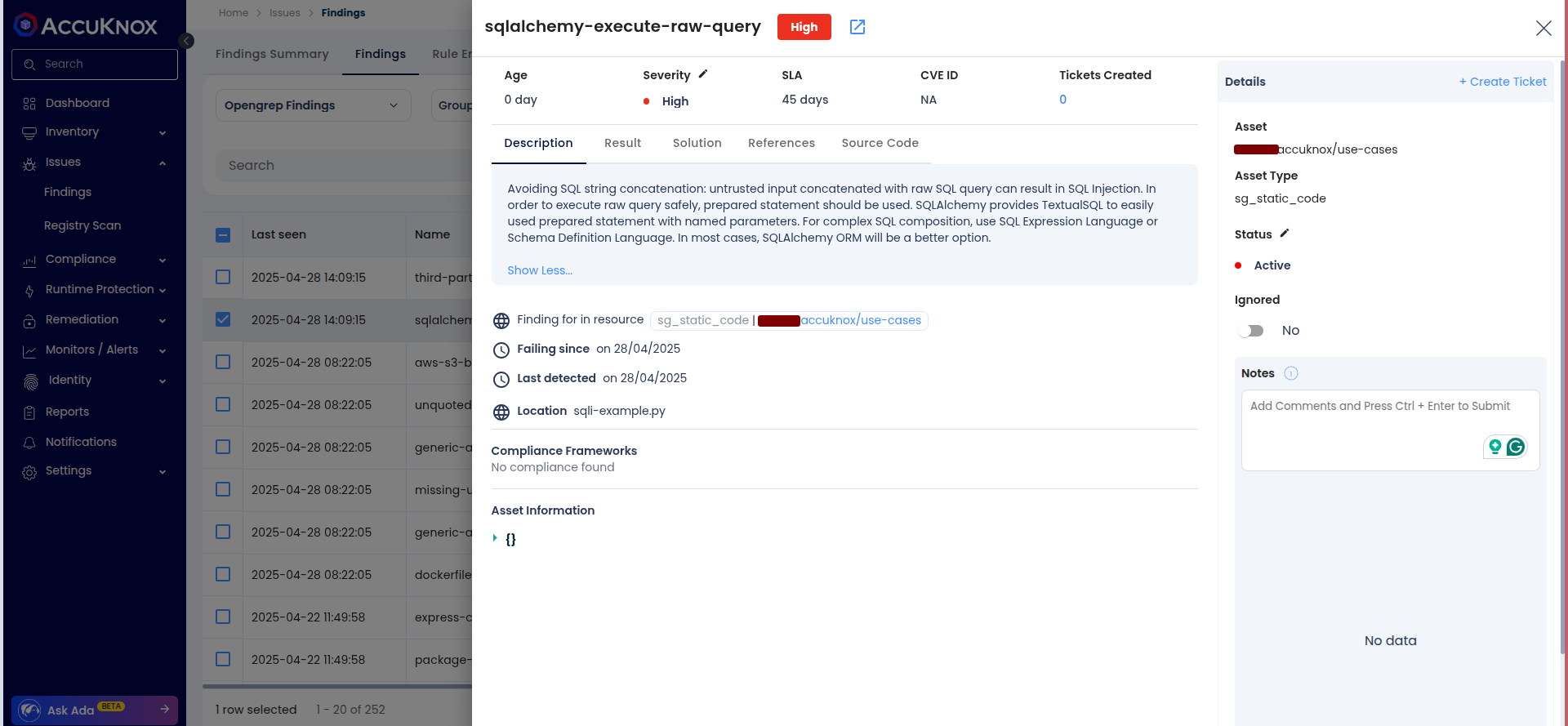The image size is (1568, 726).
Task: Switch to the Solution tab
Action: 697,143
